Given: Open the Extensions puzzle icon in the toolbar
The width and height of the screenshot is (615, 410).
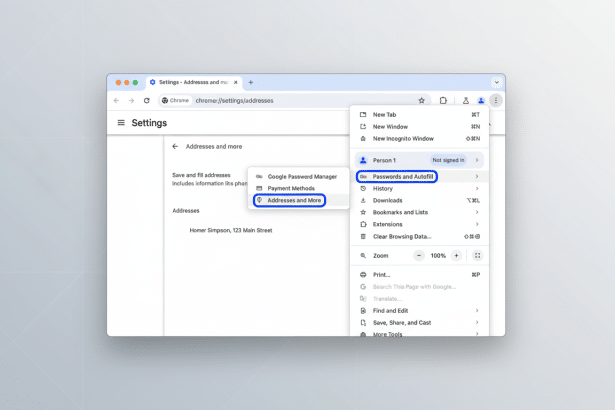Looking at the screenshot, I should tap(443, 101).
